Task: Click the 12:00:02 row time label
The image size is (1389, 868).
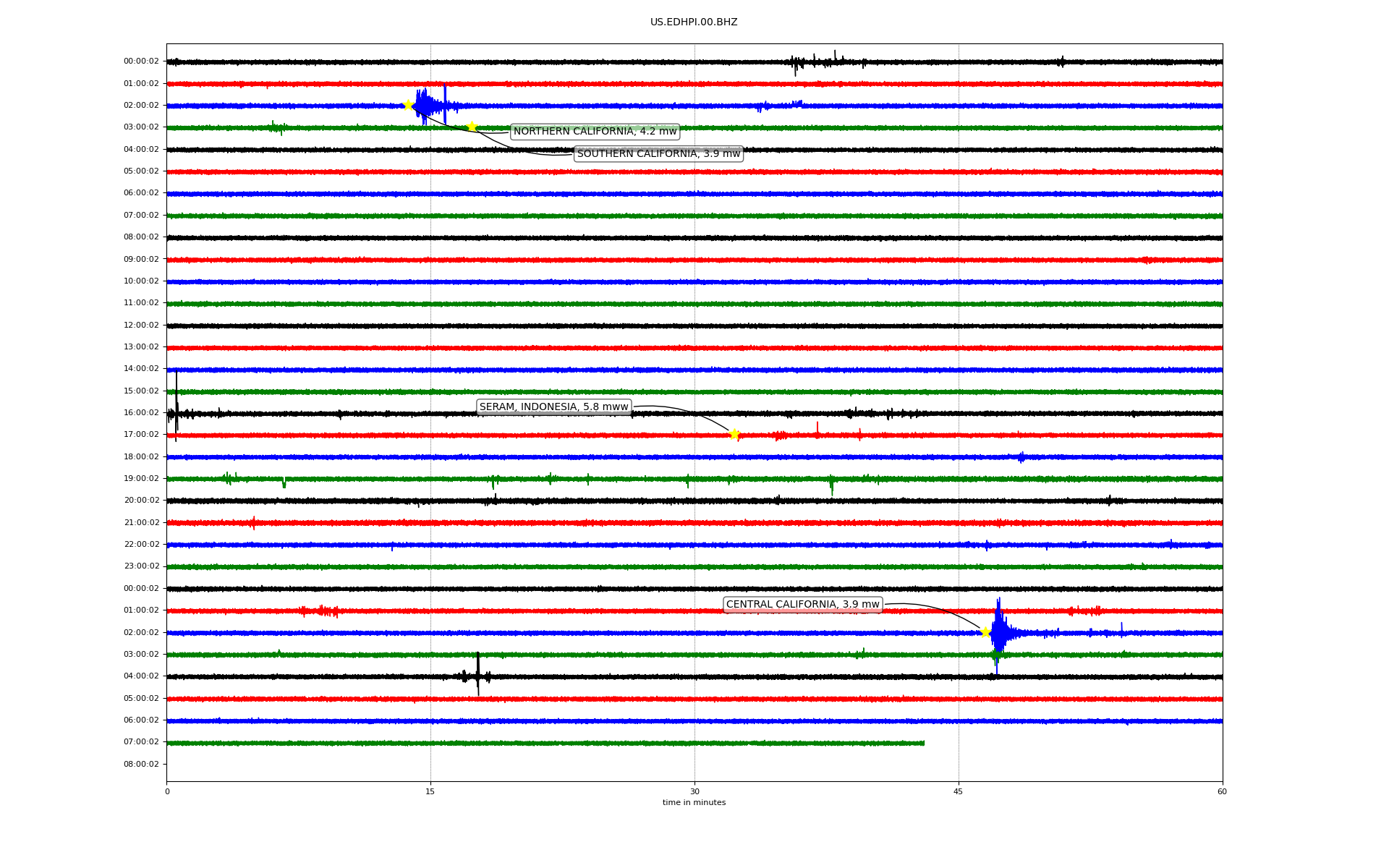Action: [x=141, y=325]
